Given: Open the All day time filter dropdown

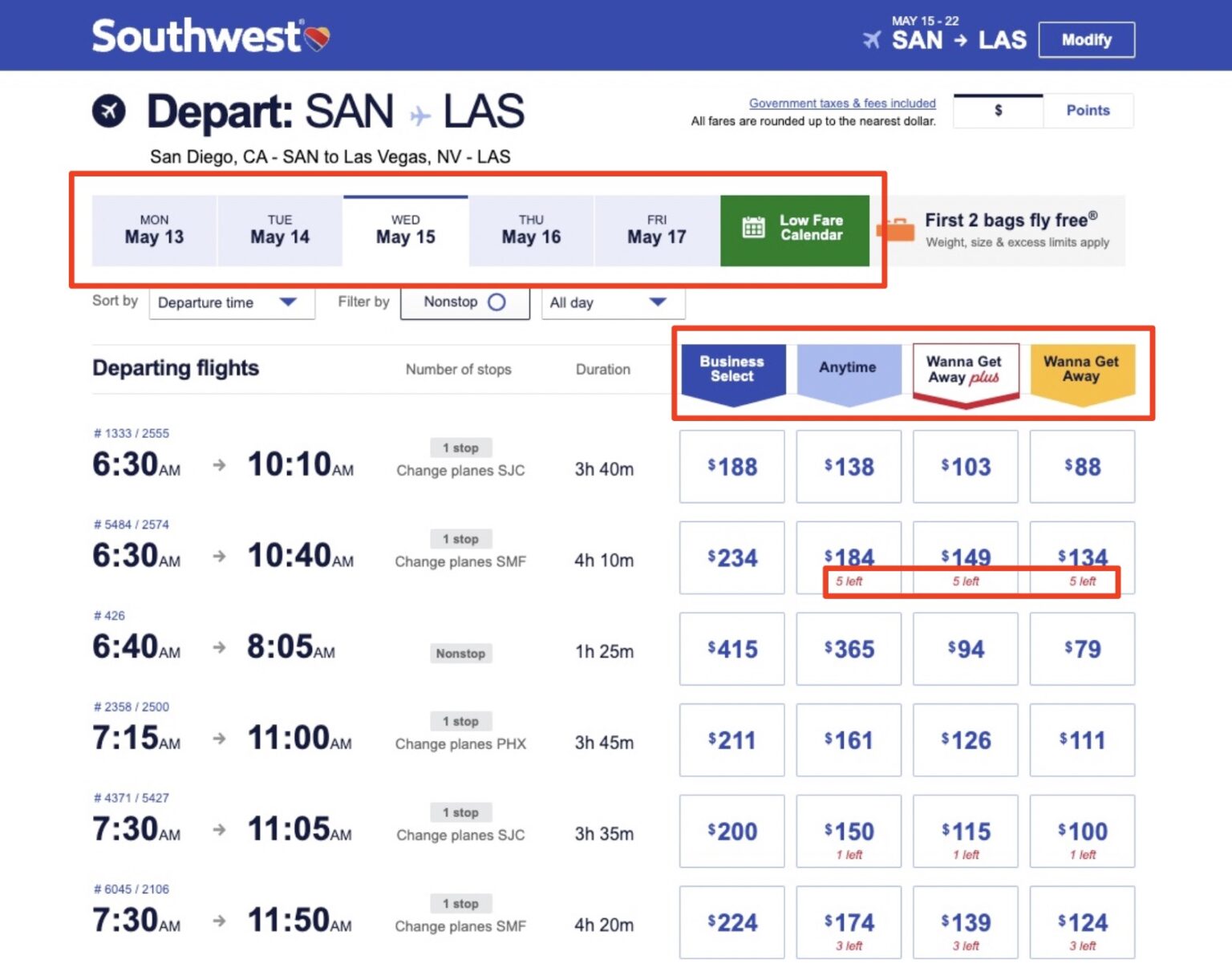Looking at the screenshot, I should click(x=612, y=303).
